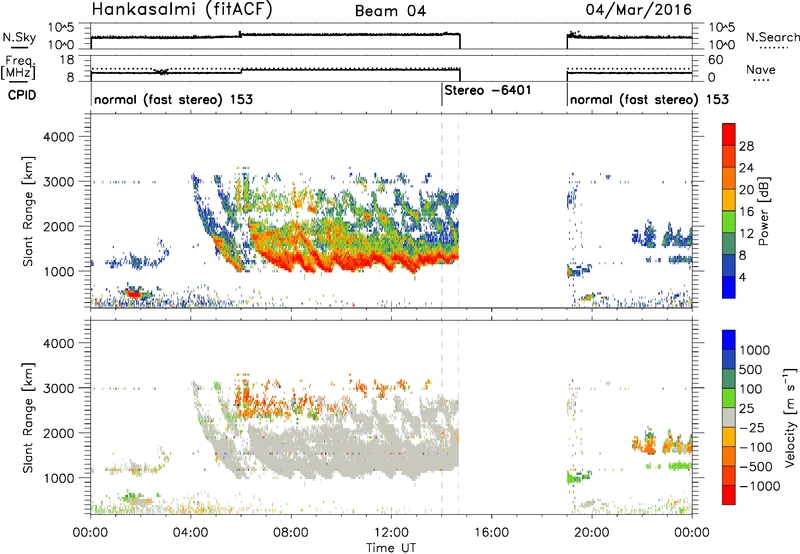This screenshot has width=800, height=554.
Task: Click the '20:00' time axis label
Action: [591, 533]
